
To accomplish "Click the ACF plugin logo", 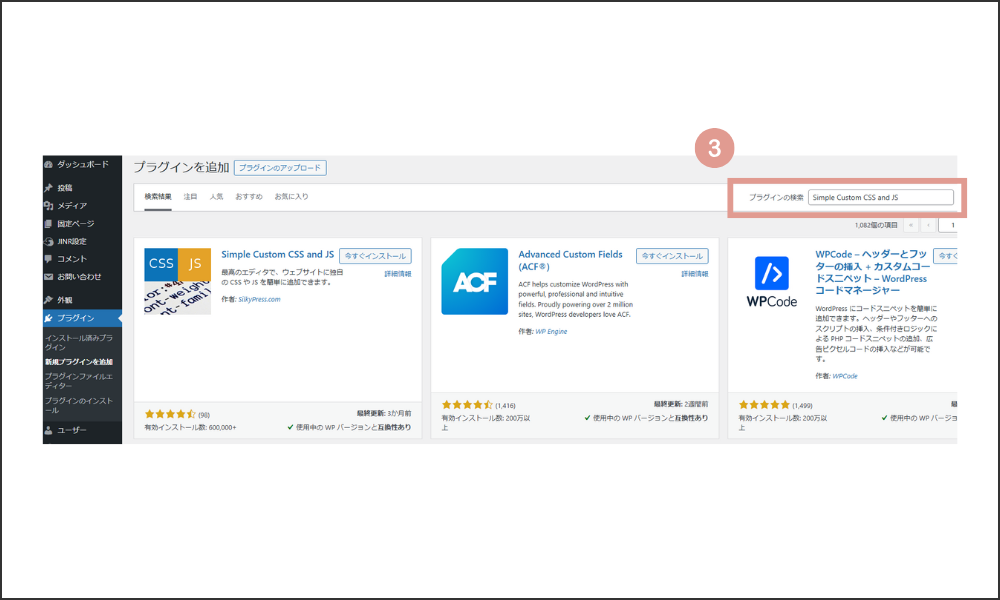I will (474, 281).
